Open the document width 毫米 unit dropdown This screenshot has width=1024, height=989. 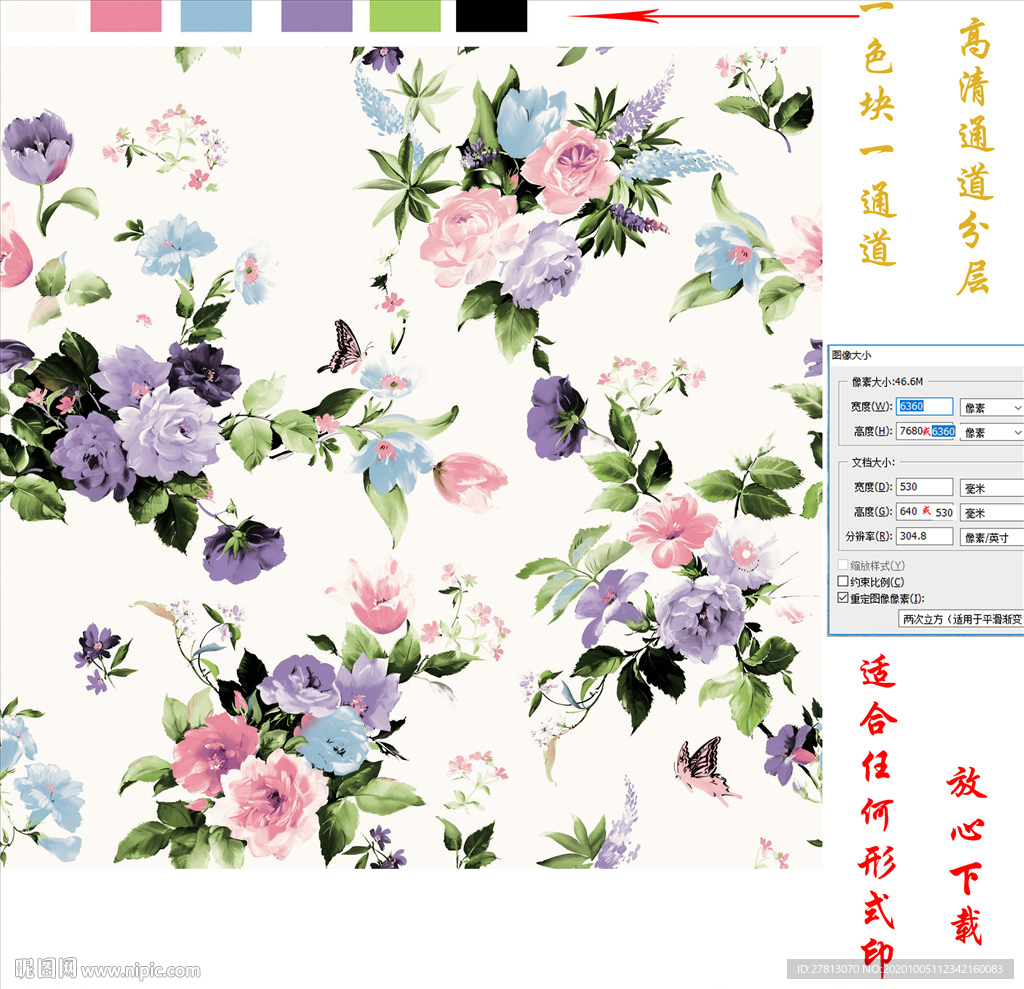991,488
